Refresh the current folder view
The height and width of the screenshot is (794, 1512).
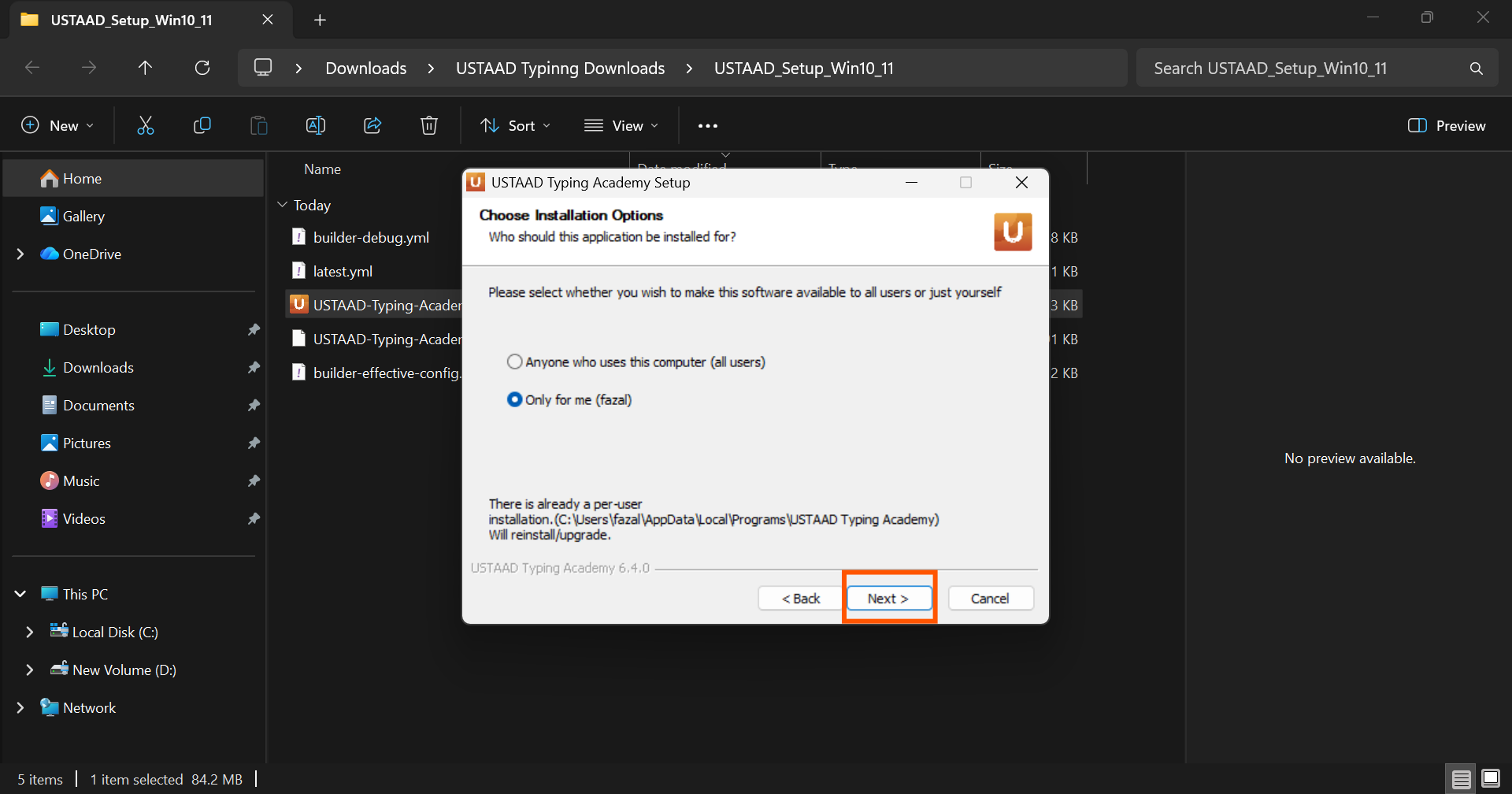(202, 68)
